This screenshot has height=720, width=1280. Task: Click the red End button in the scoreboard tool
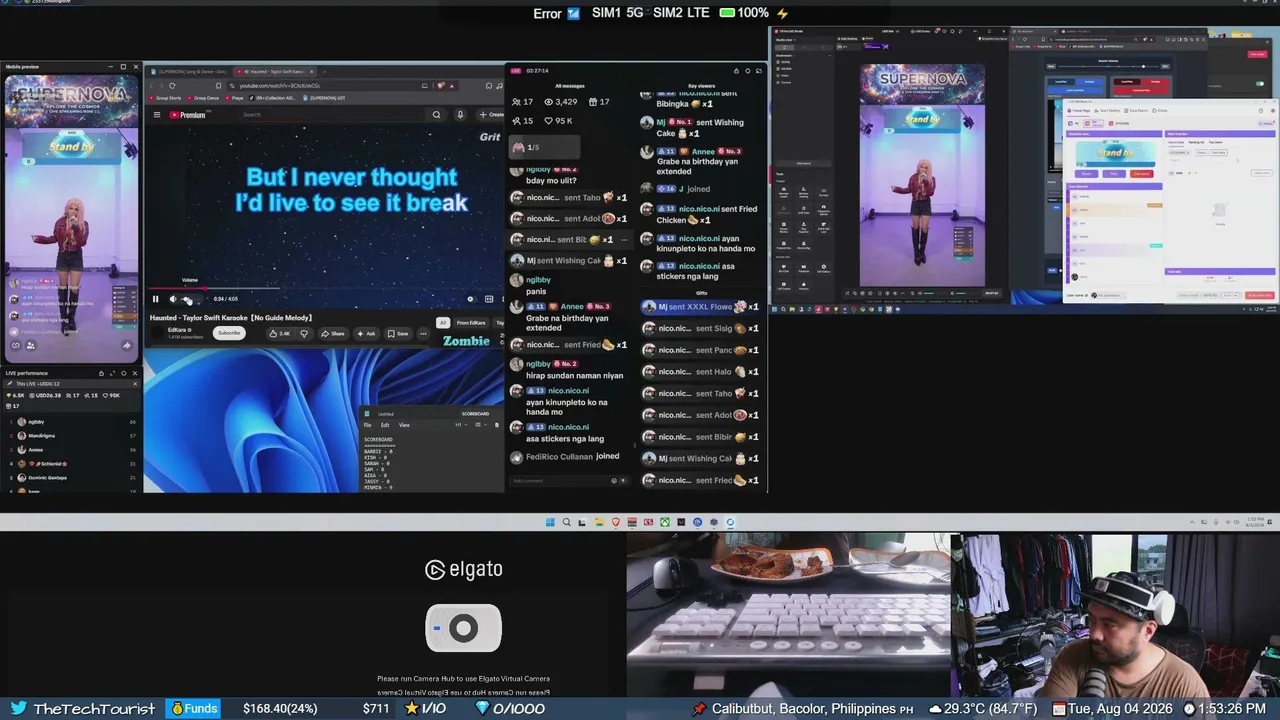click(1142, 174)
